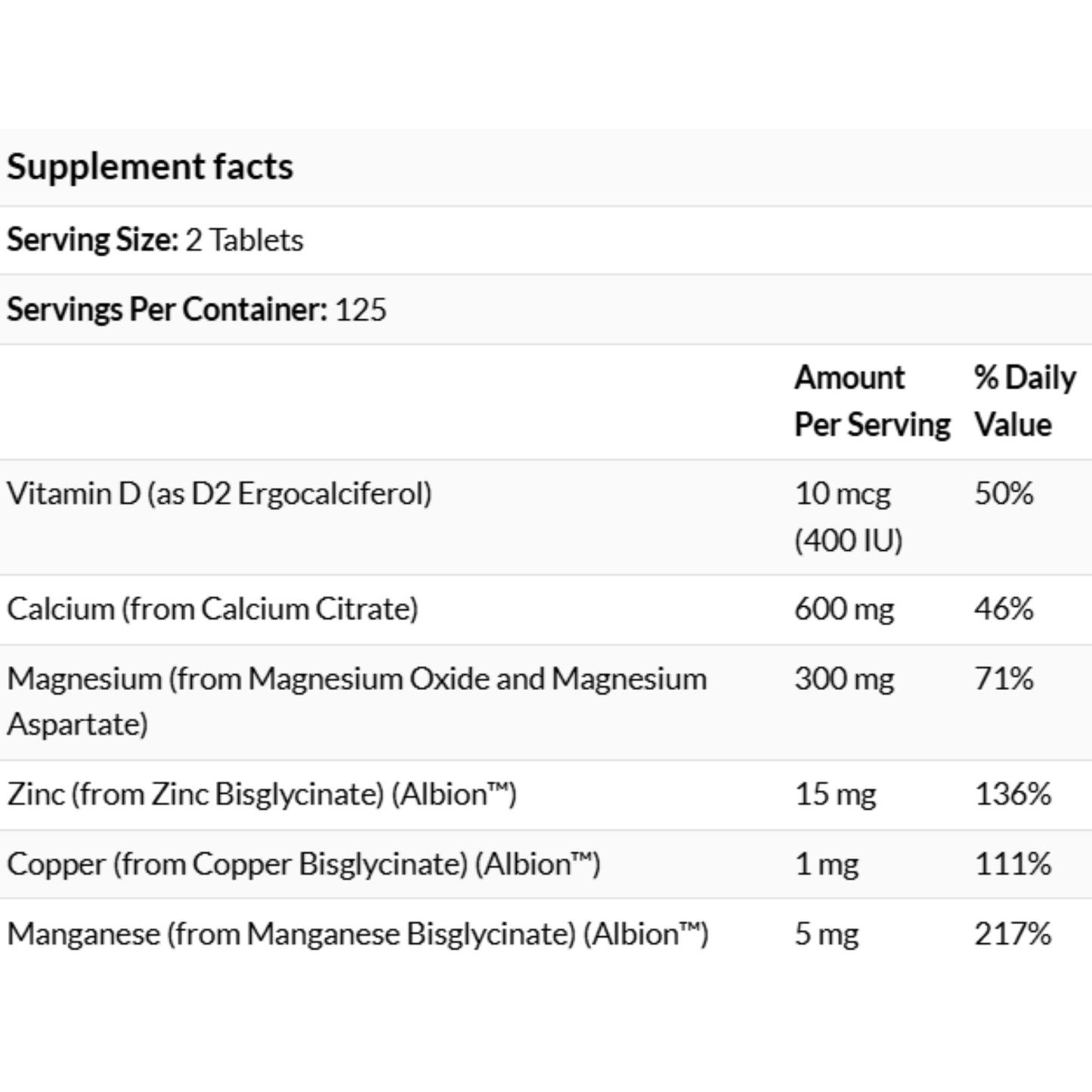Select the Serving Size label
The image size is (1092, 1092).
point(92,240)
